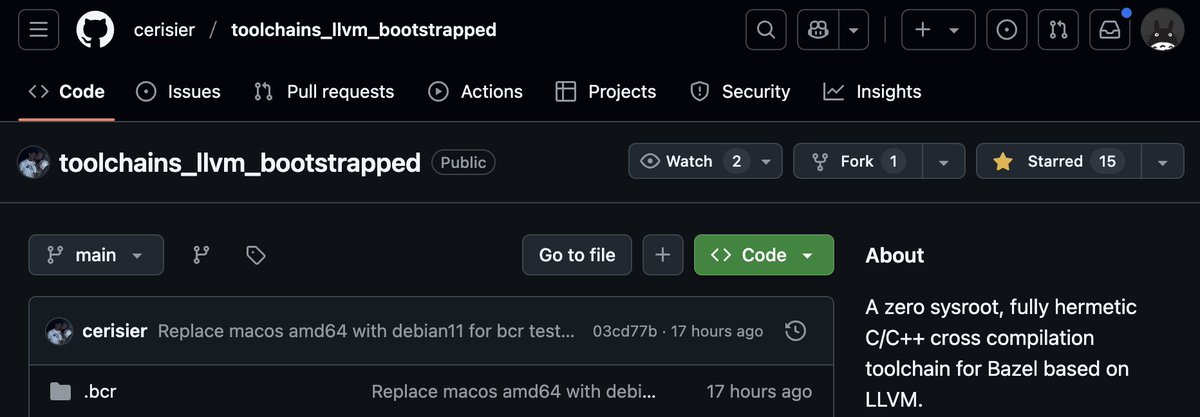Switch to the Code tab
Screen dimensions: 1200x417
click(x=66, y=91)
